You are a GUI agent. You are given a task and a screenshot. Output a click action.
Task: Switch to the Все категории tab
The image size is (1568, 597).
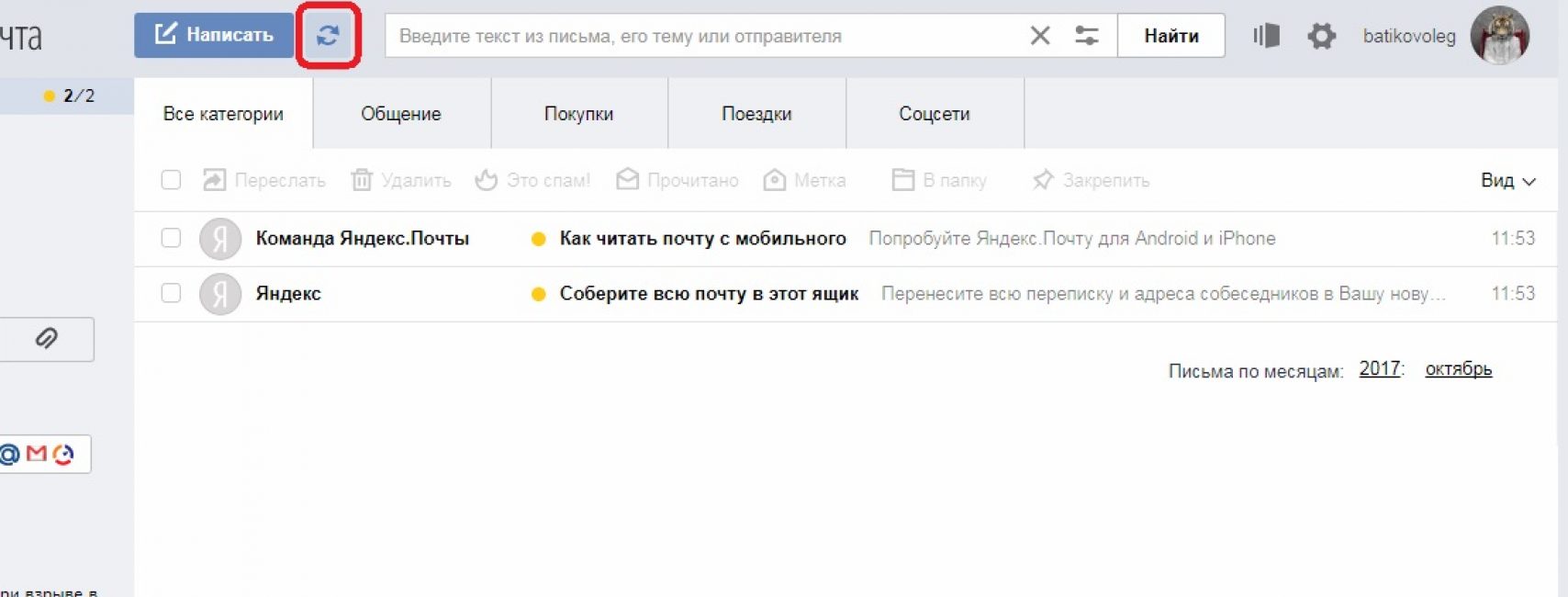point(223,114)
